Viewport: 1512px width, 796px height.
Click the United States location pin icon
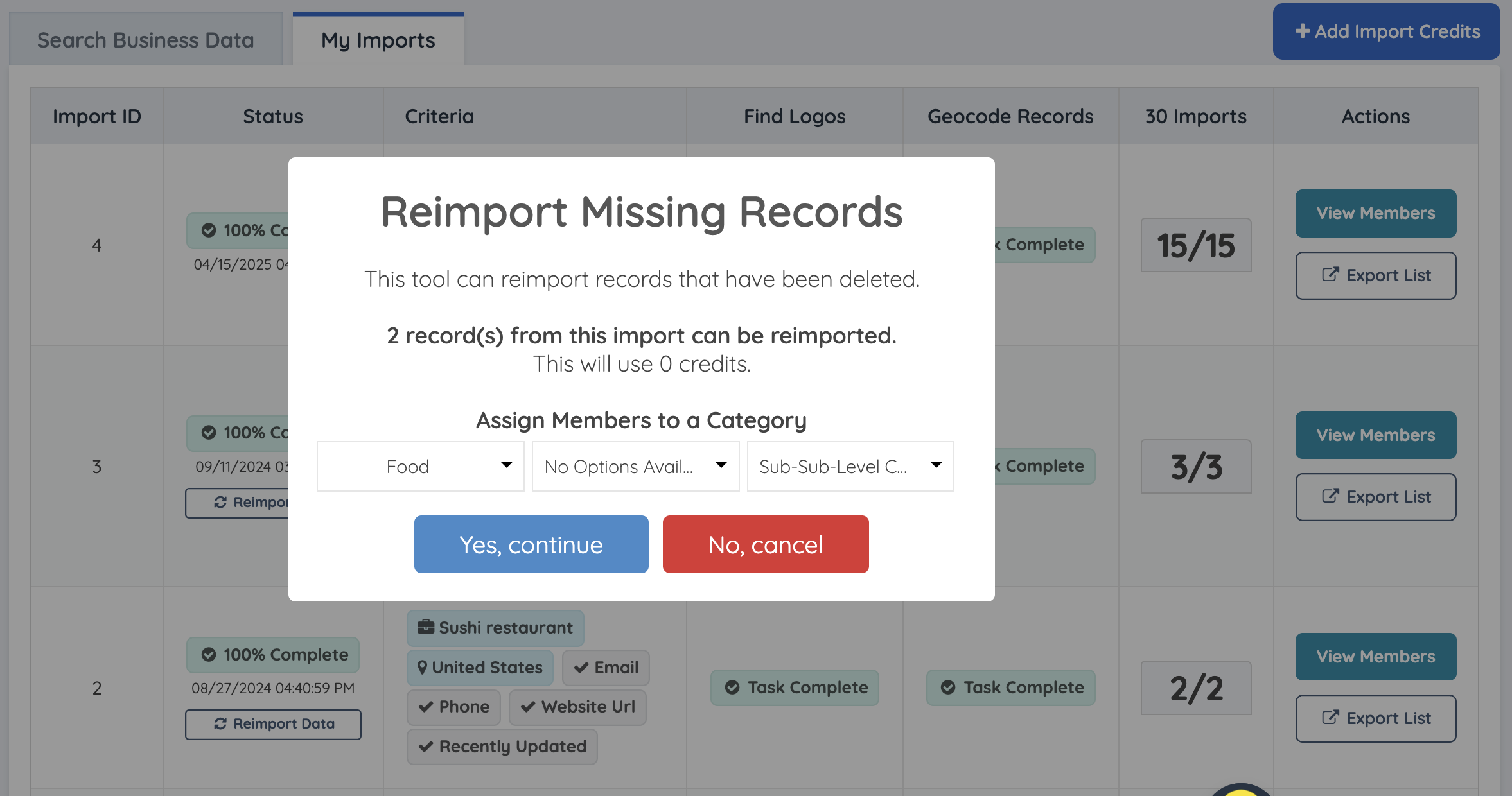pos(422,667)
